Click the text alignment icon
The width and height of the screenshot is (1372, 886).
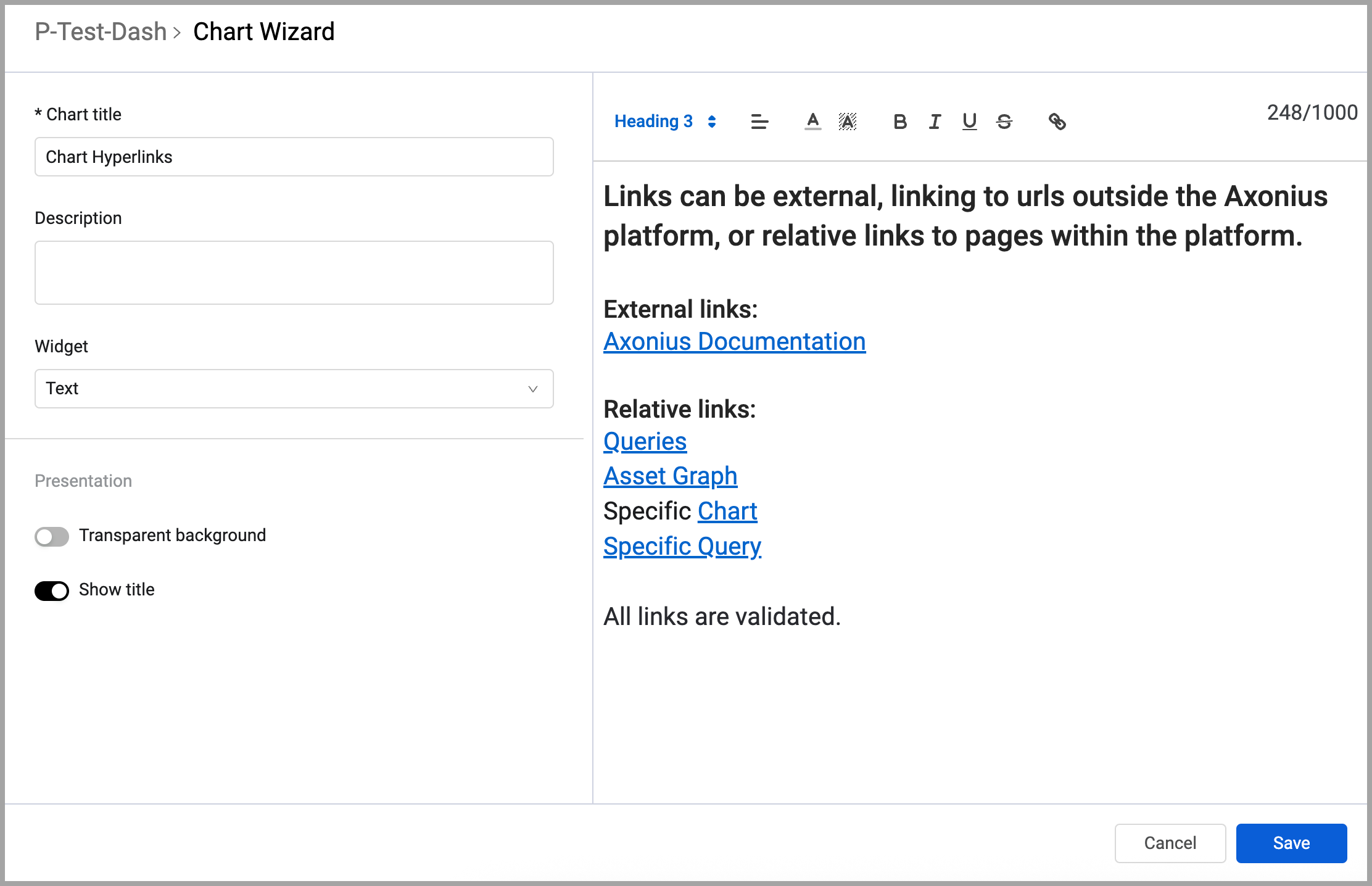[x=759, y=122]
